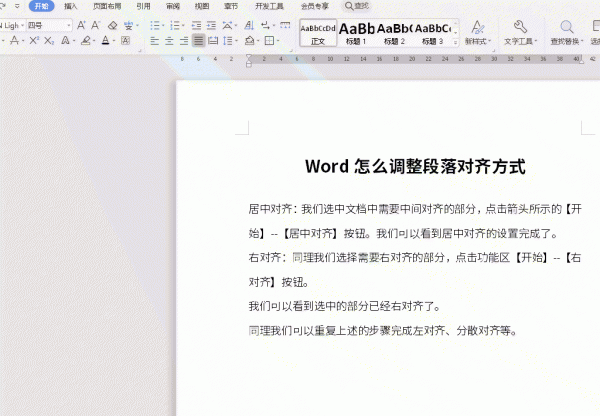Click the ruler's right indent marker

(581, 61)
